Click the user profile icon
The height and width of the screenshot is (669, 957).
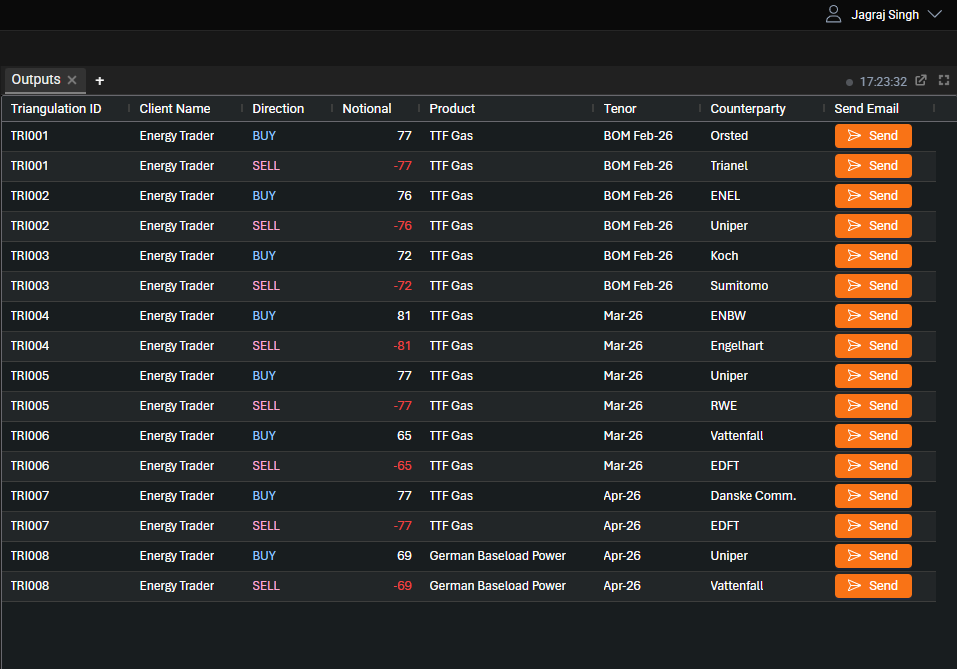833,14
